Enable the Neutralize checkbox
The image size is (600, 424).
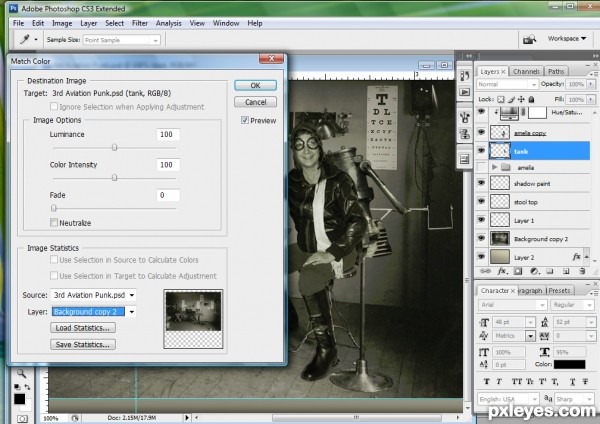tap(54, 222)
